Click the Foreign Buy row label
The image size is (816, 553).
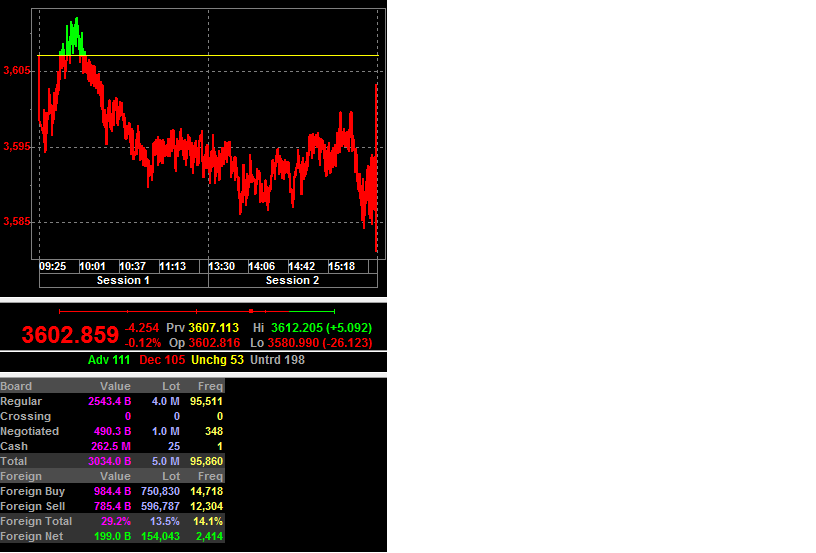(33, 492)
